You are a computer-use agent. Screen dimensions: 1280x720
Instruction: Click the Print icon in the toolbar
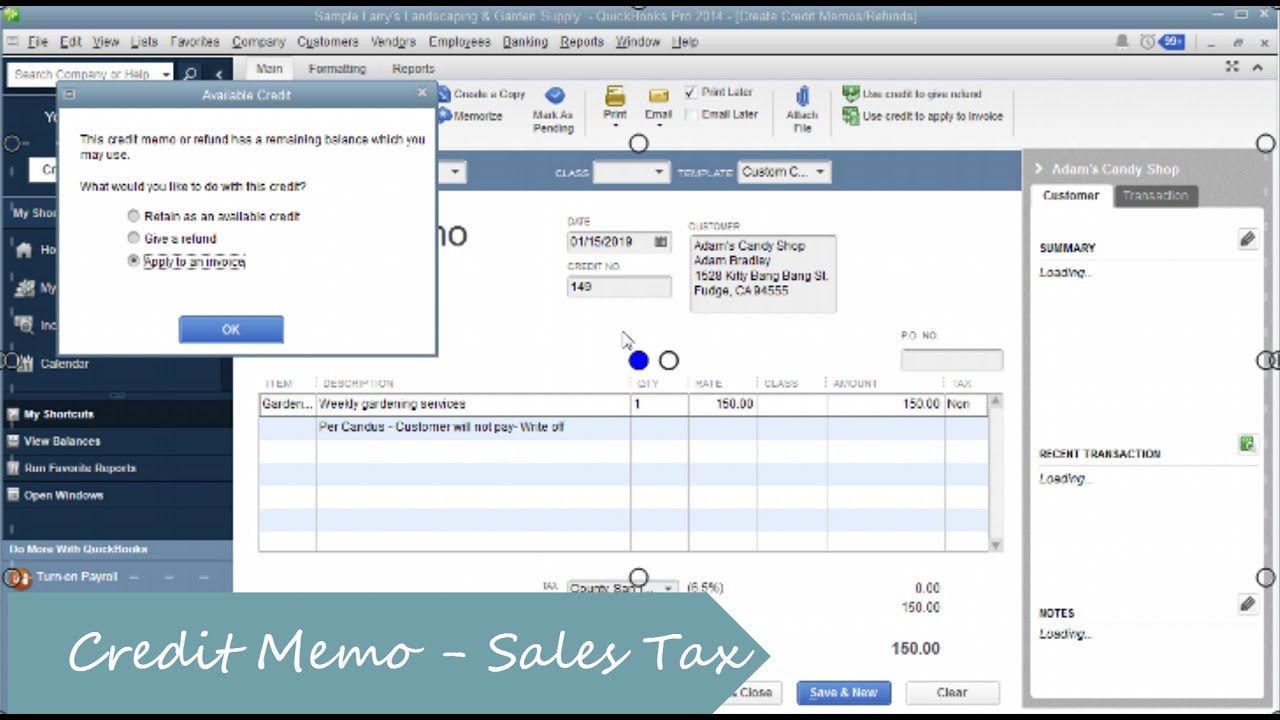pos(615,96)
